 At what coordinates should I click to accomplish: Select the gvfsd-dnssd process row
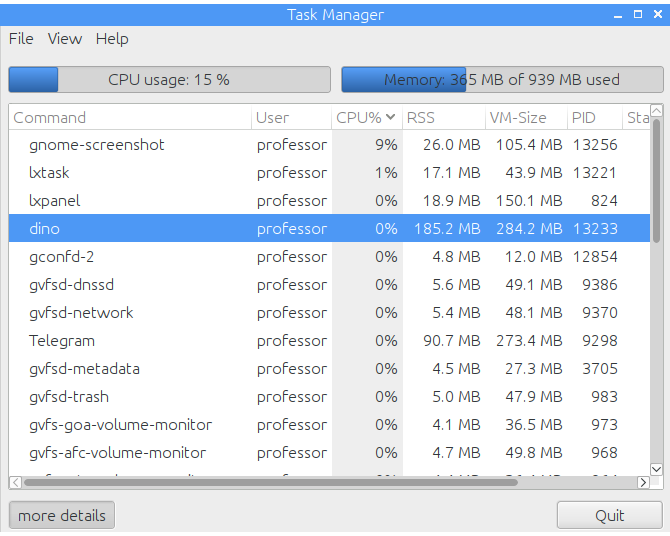[x=329, y=285]
